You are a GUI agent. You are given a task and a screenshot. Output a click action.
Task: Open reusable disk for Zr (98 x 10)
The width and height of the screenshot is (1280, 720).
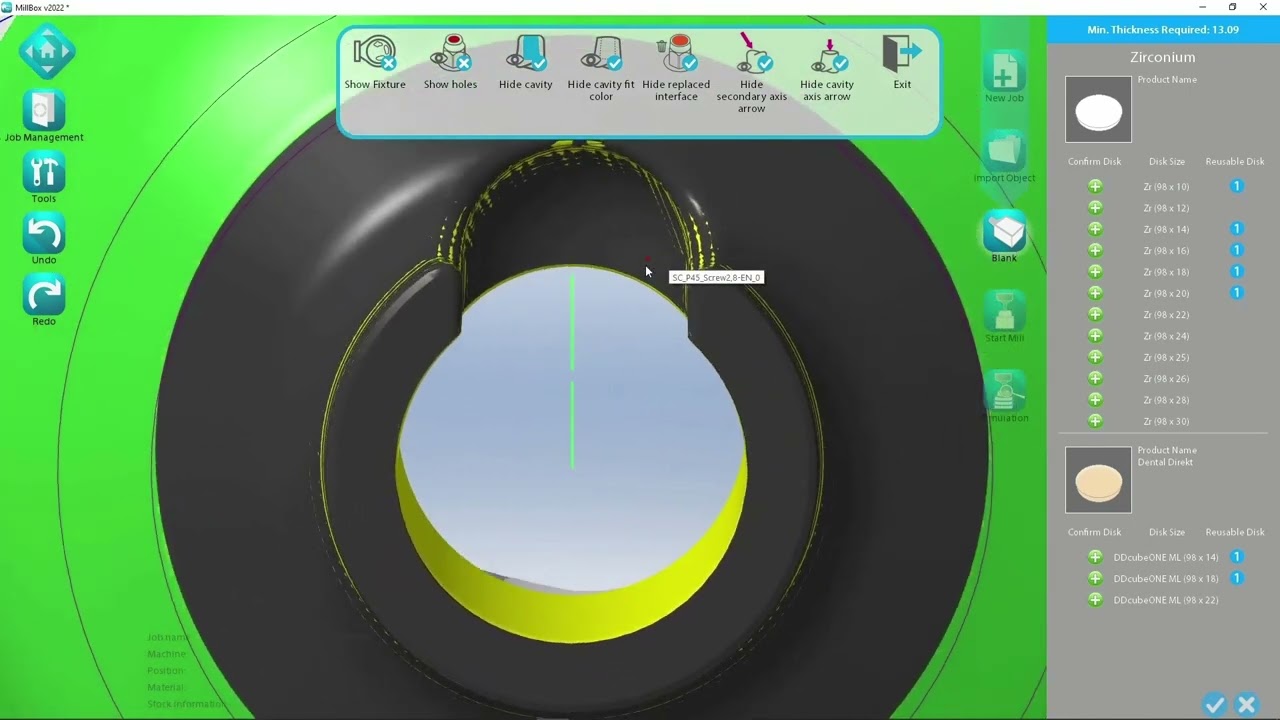pos(1236,187)
